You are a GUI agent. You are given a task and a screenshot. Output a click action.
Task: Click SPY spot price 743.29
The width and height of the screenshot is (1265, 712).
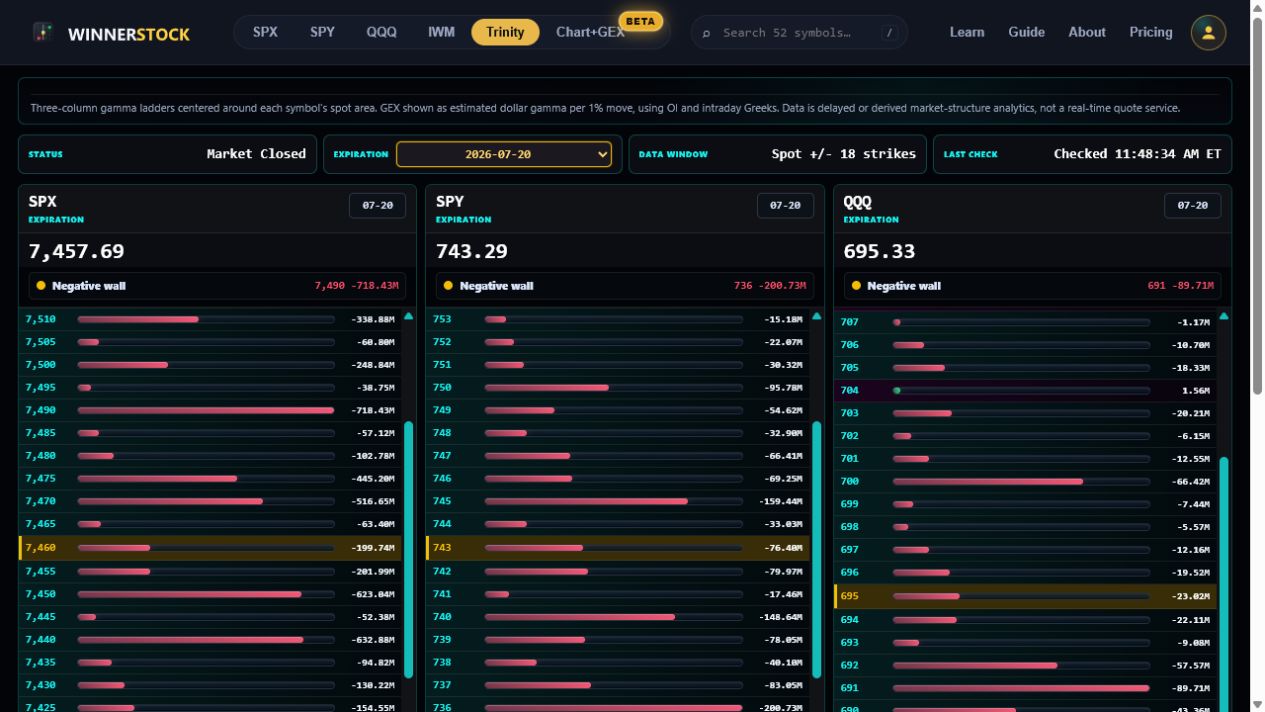(472, 251)
